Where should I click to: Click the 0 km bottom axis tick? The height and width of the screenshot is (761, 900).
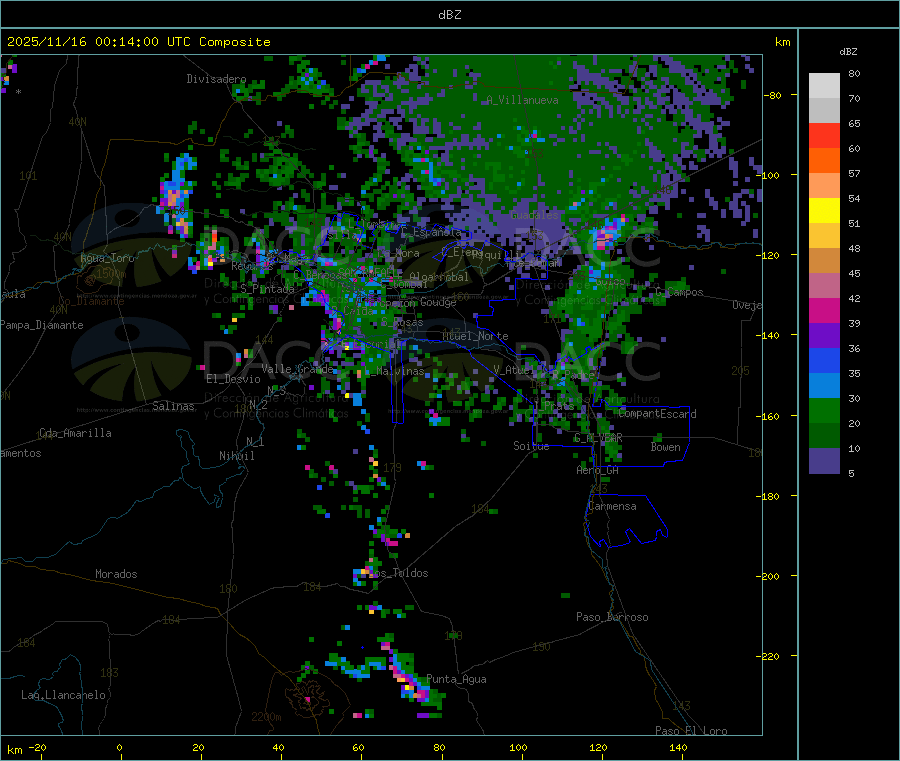pyautogui.click(x=120, y=748)
